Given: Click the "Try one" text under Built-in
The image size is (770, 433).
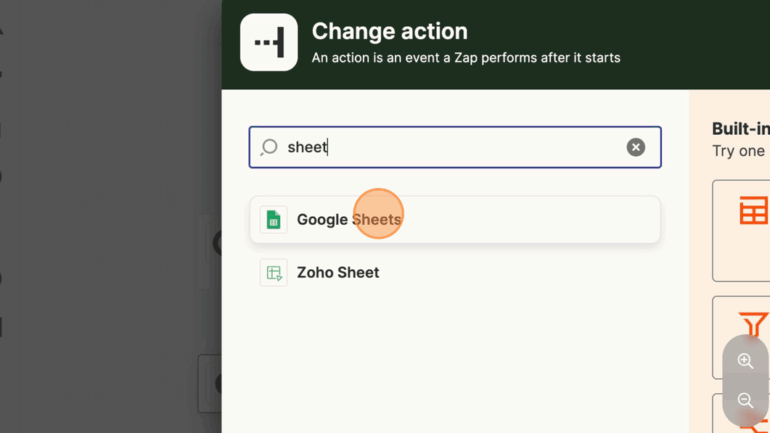Looking at the screenshot, I should point(738,151).
